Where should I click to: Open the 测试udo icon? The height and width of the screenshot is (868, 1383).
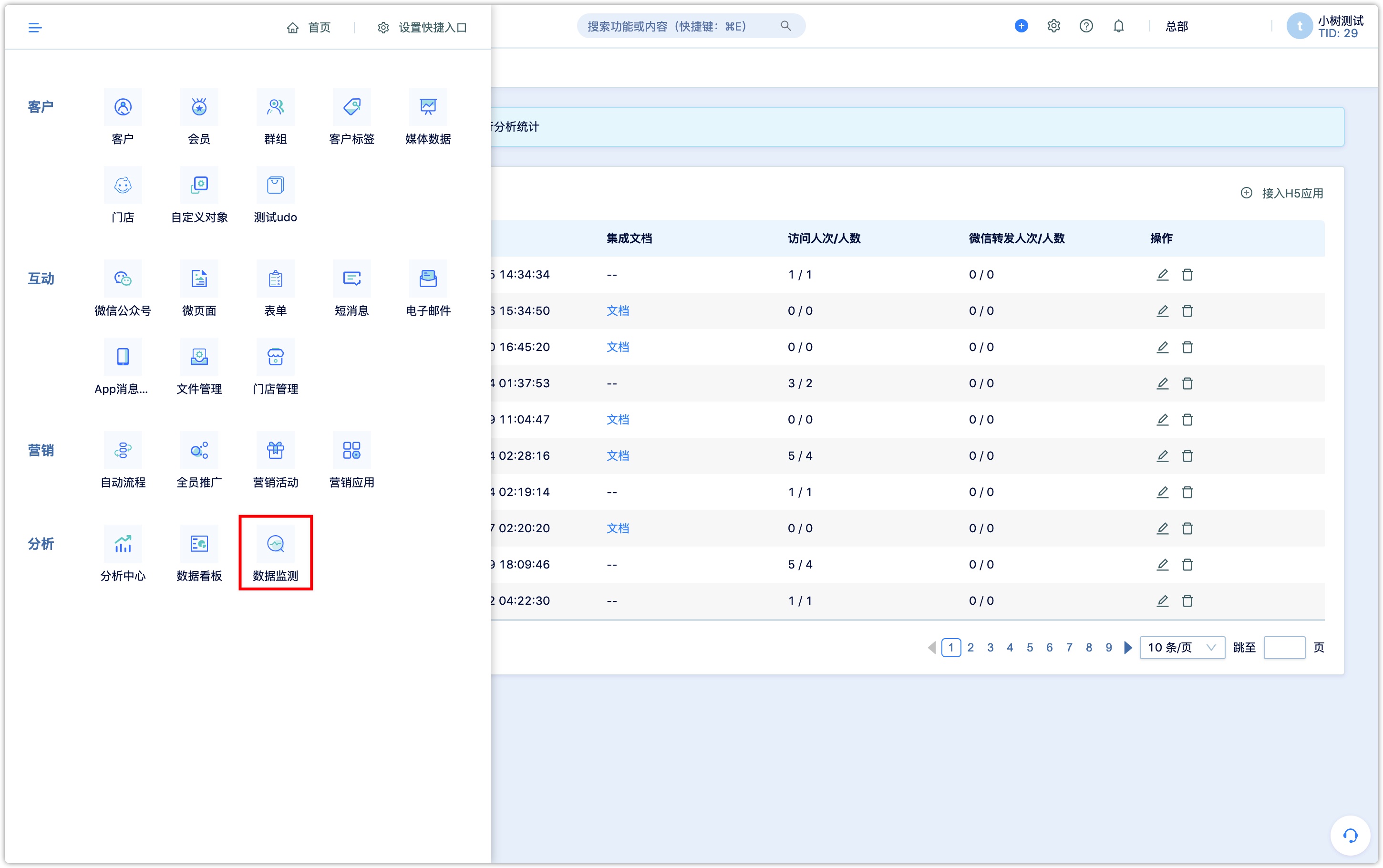276,185
